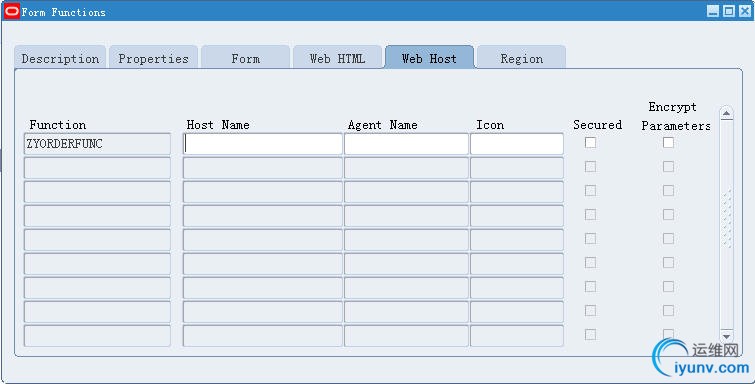Maximize the Form Functions window
The width and height of the screenshot is (755, 384).
tap(729, 11)
